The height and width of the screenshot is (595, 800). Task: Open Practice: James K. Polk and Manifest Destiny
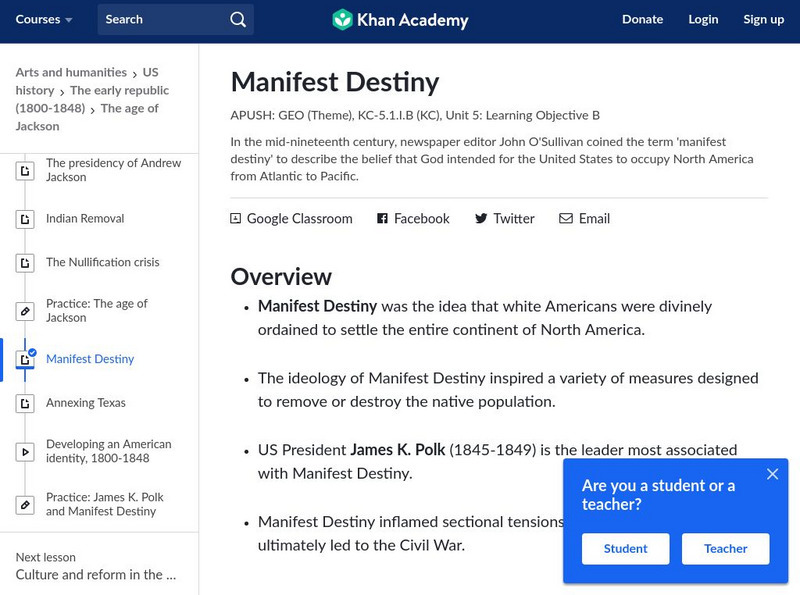(x=105, y=504)
